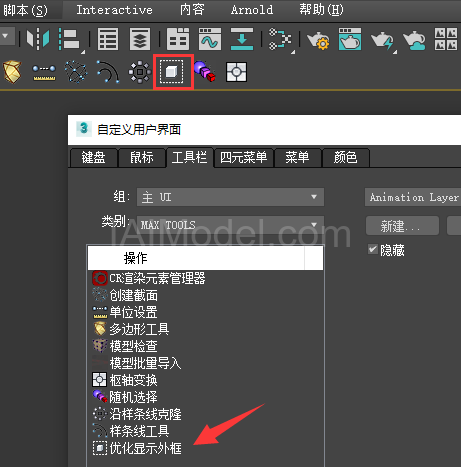Click the highlighted optimize bounding box icon
This screenshot has height=467, width=461.
tap(172, 72)
